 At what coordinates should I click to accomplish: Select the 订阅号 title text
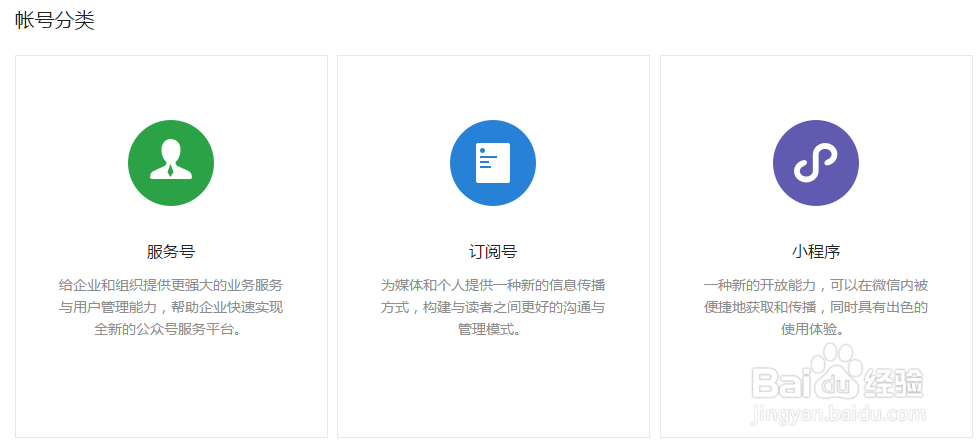click(493, 252)
